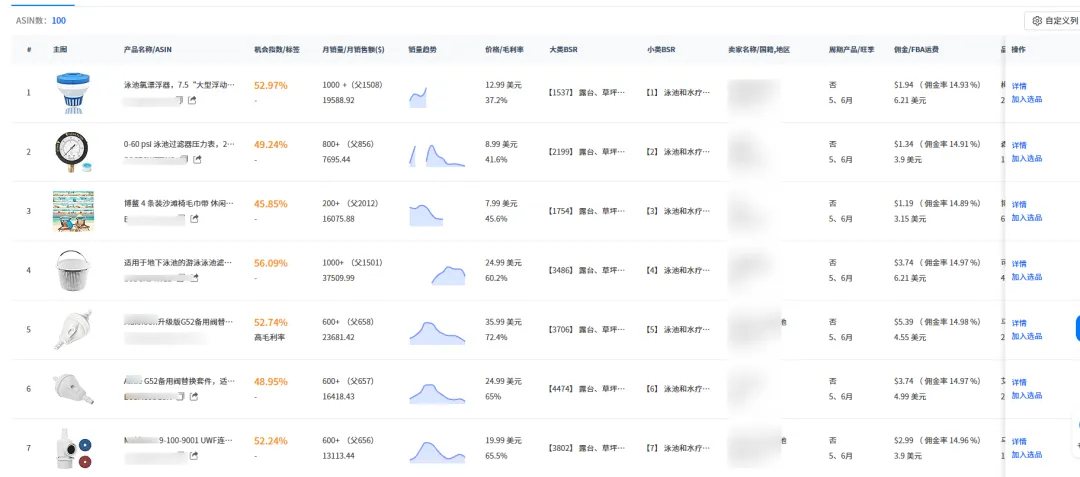Click 加入选品 for the 9-100-9001 UWF row
1080x477 pixels.
pos(1026,454)
